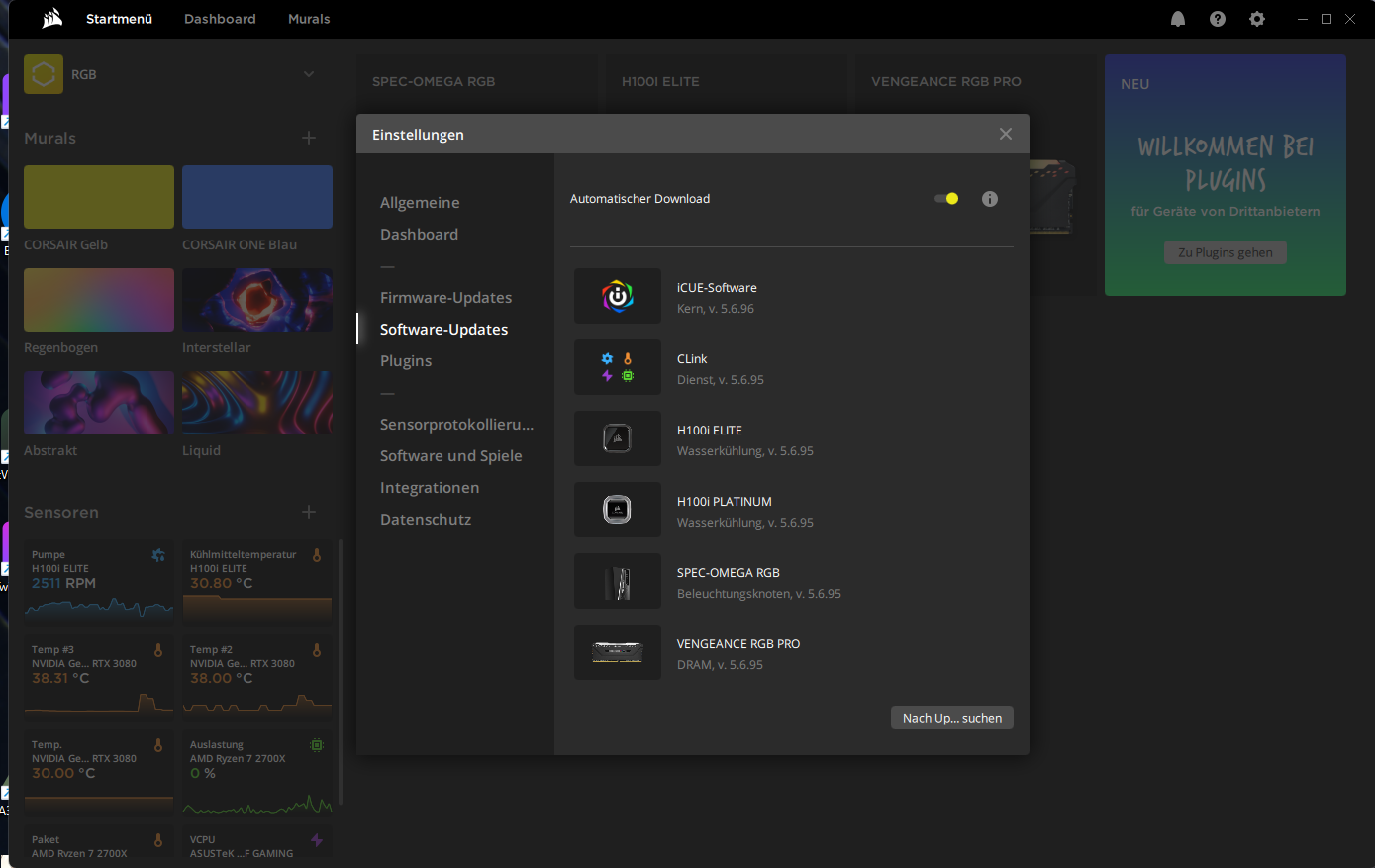
Task: Click the iCUE-Software colorful power icon
Action: click(x=618, y=296)
